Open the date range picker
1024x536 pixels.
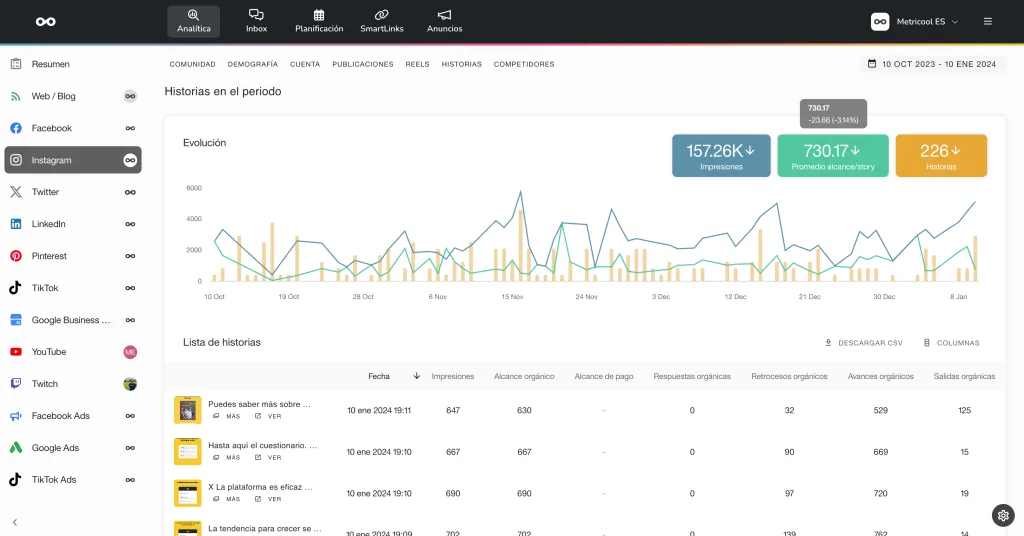[932, 64]
